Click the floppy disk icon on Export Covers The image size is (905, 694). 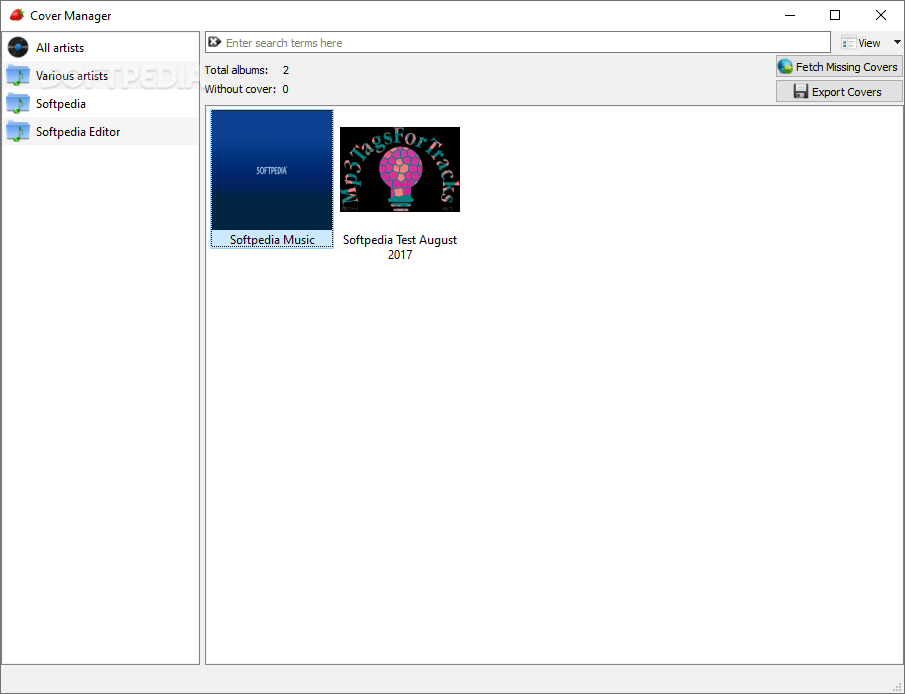pos(802,91)
